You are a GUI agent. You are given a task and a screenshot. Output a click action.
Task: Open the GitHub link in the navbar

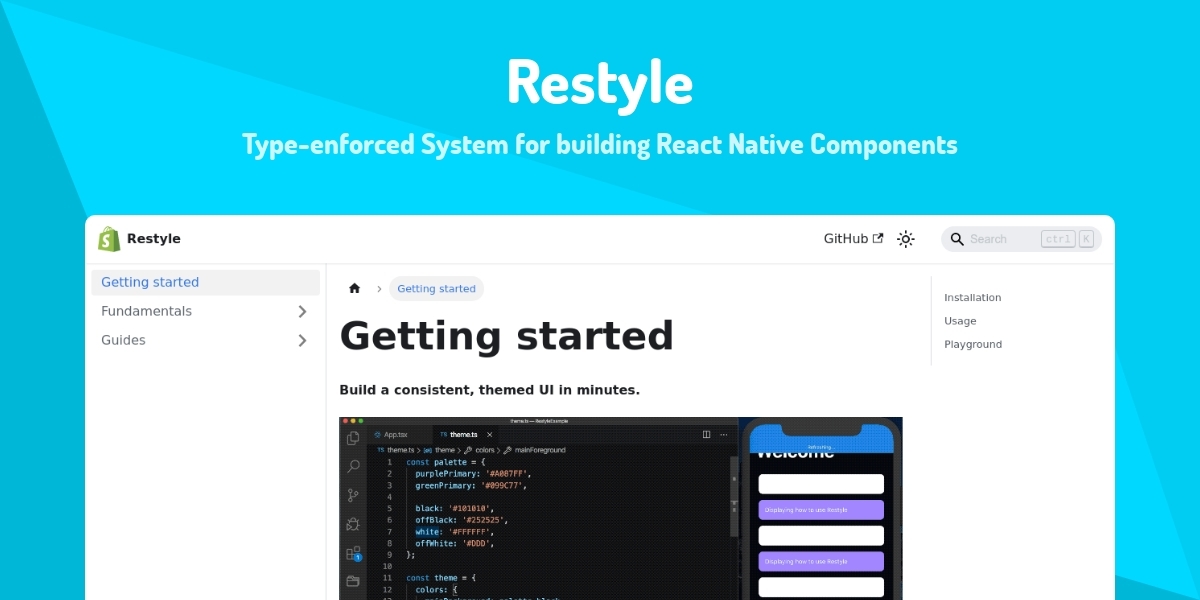click(x=853, y=239)
